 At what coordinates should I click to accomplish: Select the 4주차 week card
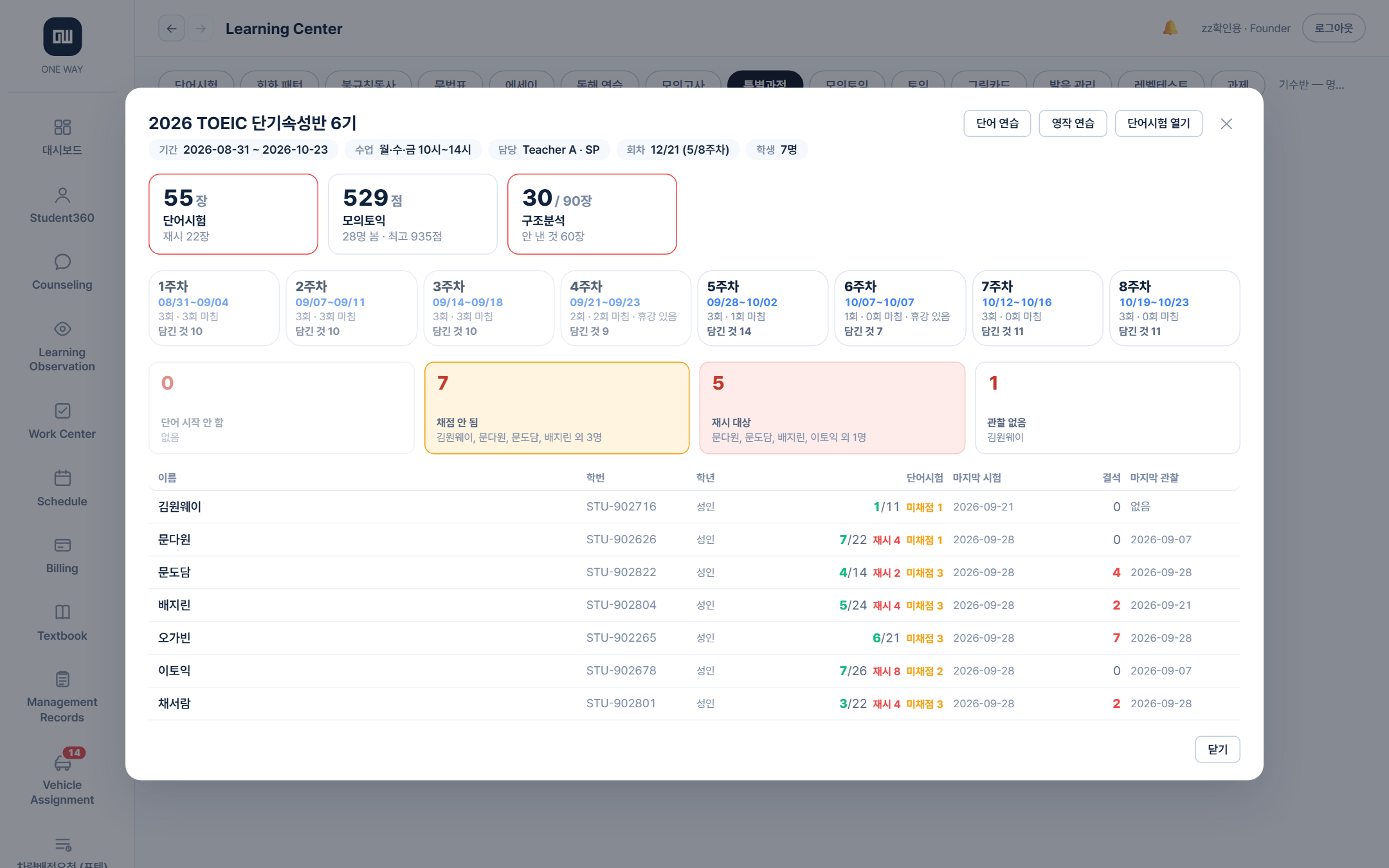click(626, 308)
